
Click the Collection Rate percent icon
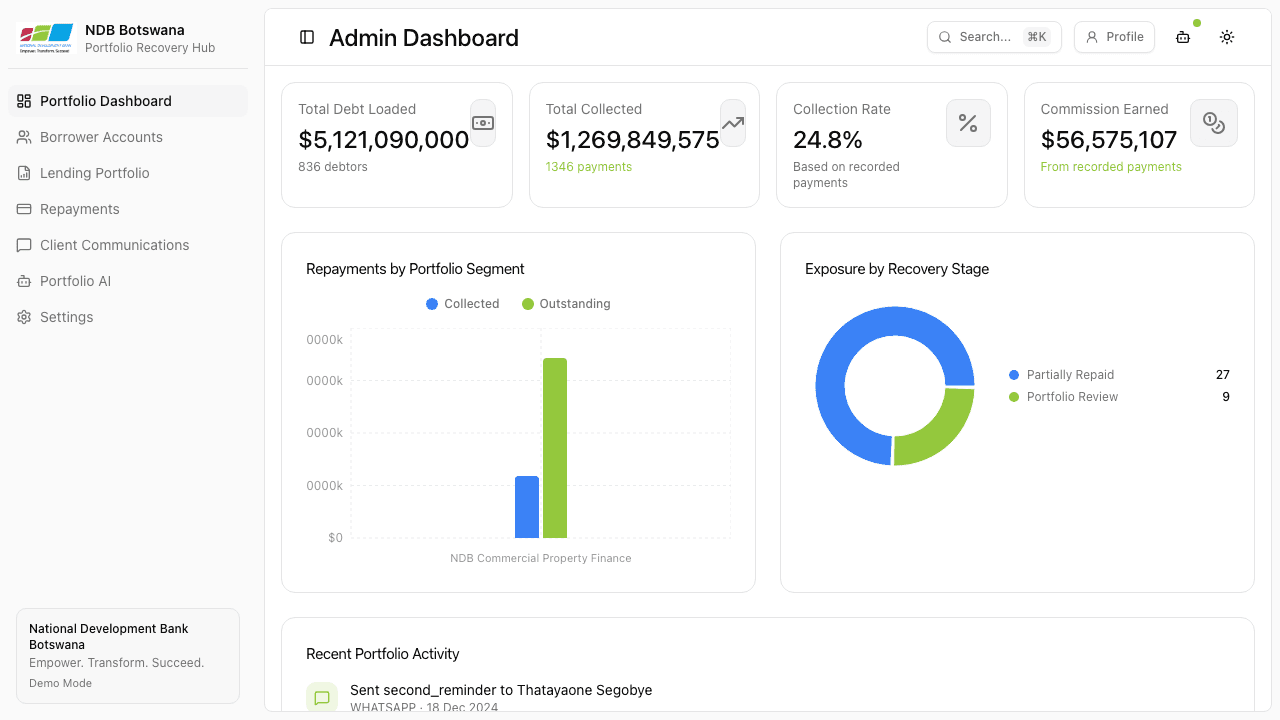[968, 123]
